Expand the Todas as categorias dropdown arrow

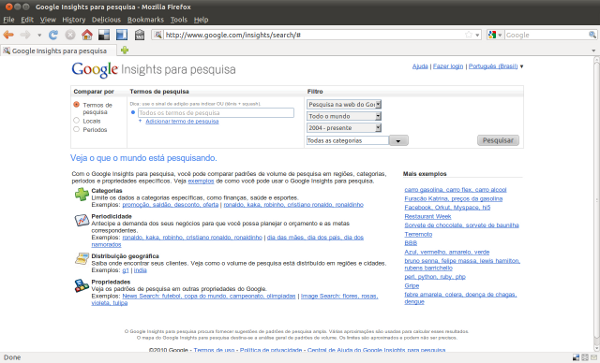coord(398,141)
